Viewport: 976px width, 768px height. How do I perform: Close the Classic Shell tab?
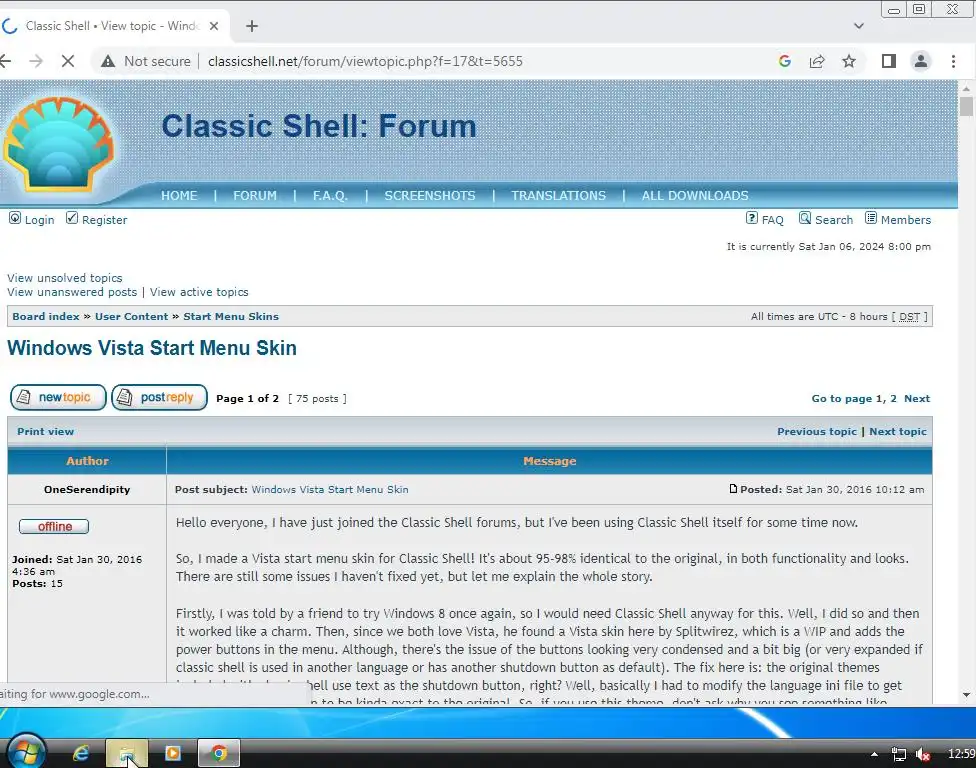[214, 26]
